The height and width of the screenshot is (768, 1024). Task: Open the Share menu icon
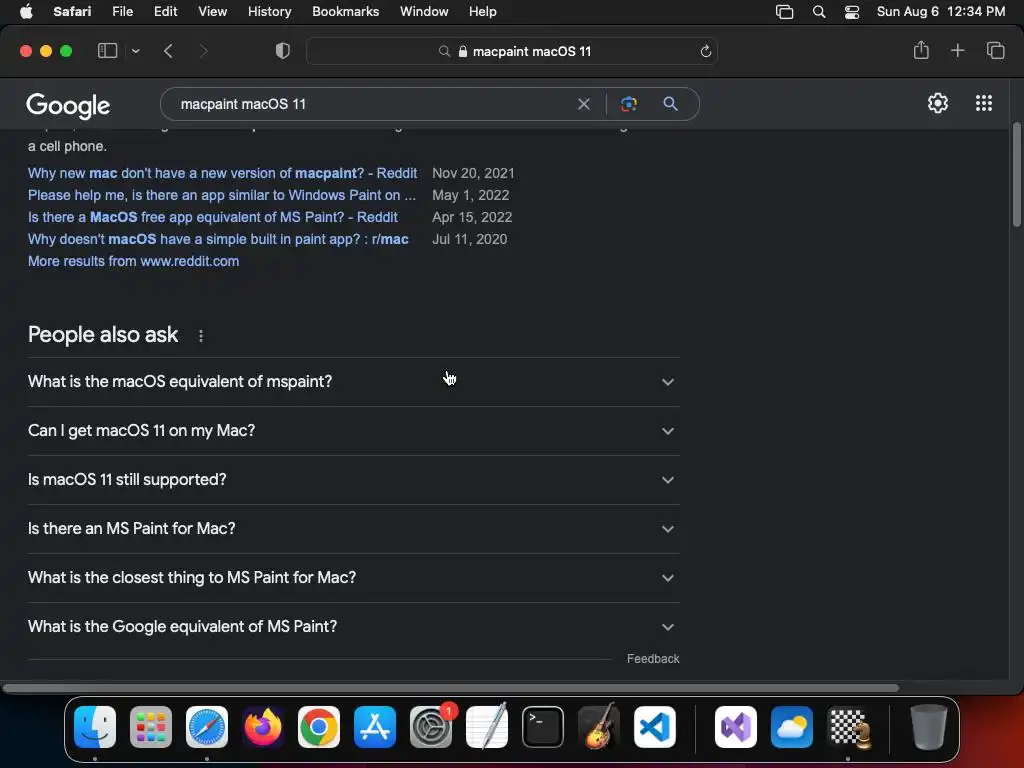coord(921,50)
